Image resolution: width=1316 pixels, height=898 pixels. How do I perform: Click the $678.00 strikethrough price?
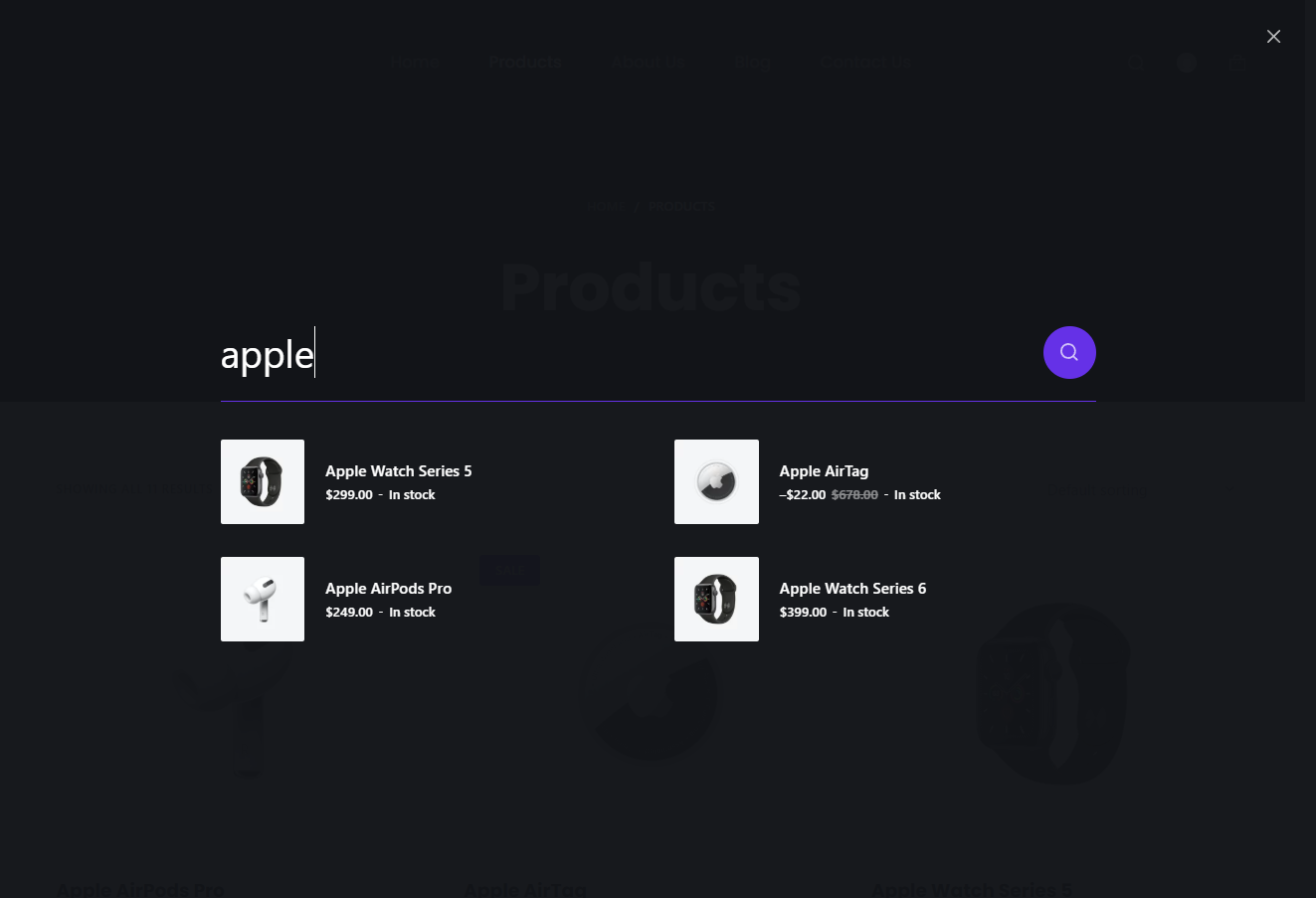854,495
